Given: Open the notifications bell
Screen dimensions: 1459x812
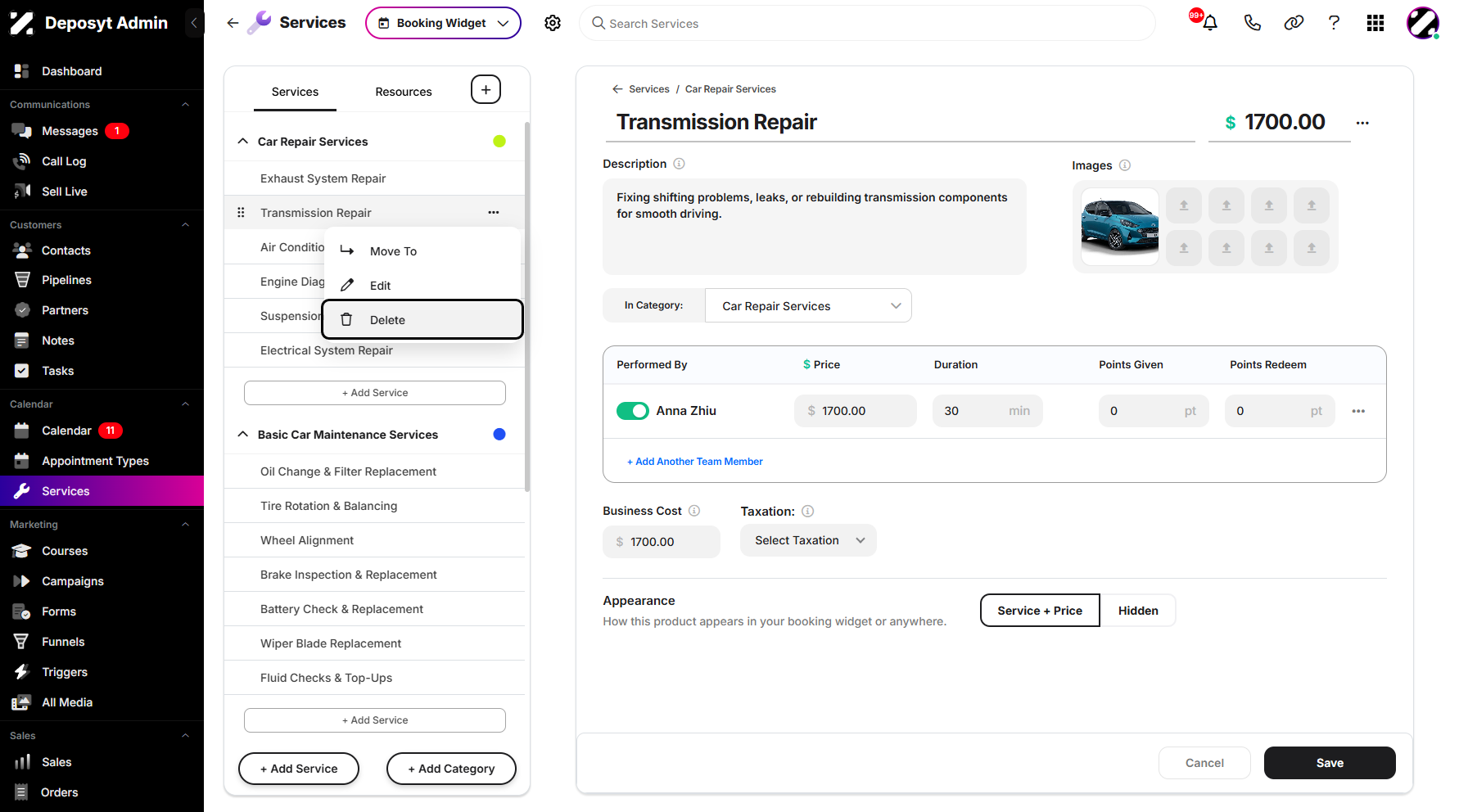Looking at the screenshot, I should click(x=1209, y=23).
